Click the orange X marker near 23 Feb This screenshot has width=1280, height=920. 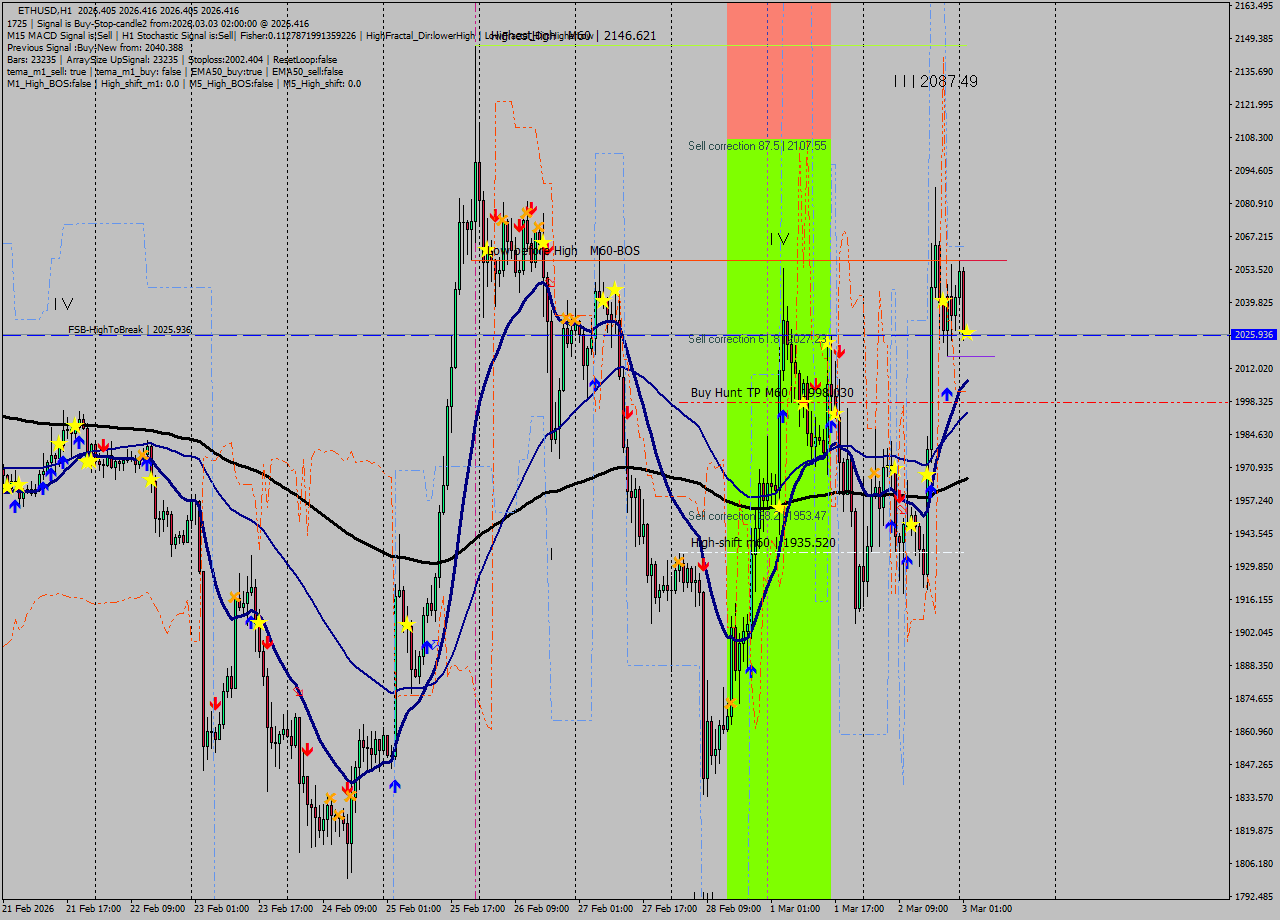point(233,596)
